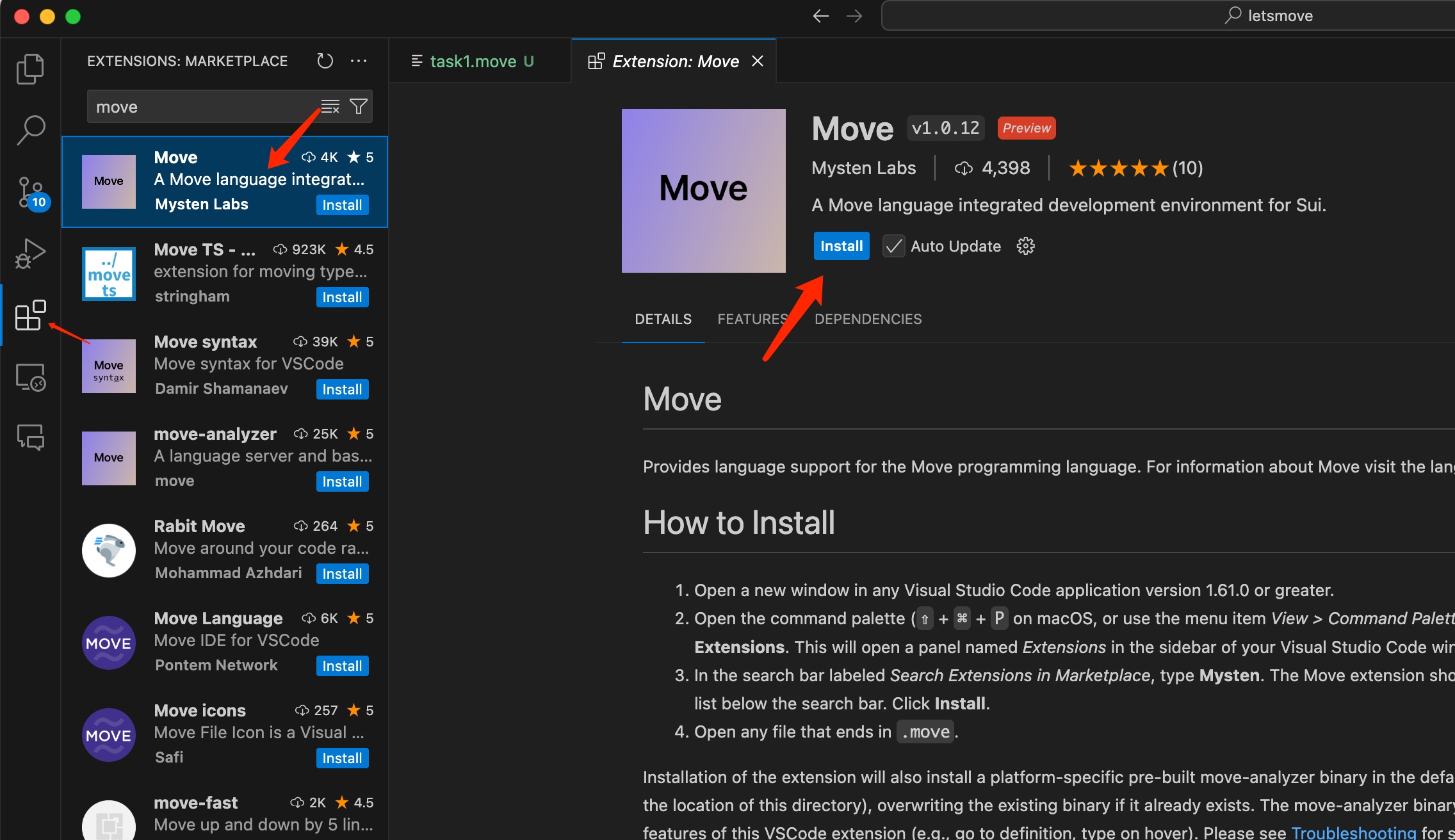Install the Move icons extension
The image size is (1455, 840).
tap(342, 758)
